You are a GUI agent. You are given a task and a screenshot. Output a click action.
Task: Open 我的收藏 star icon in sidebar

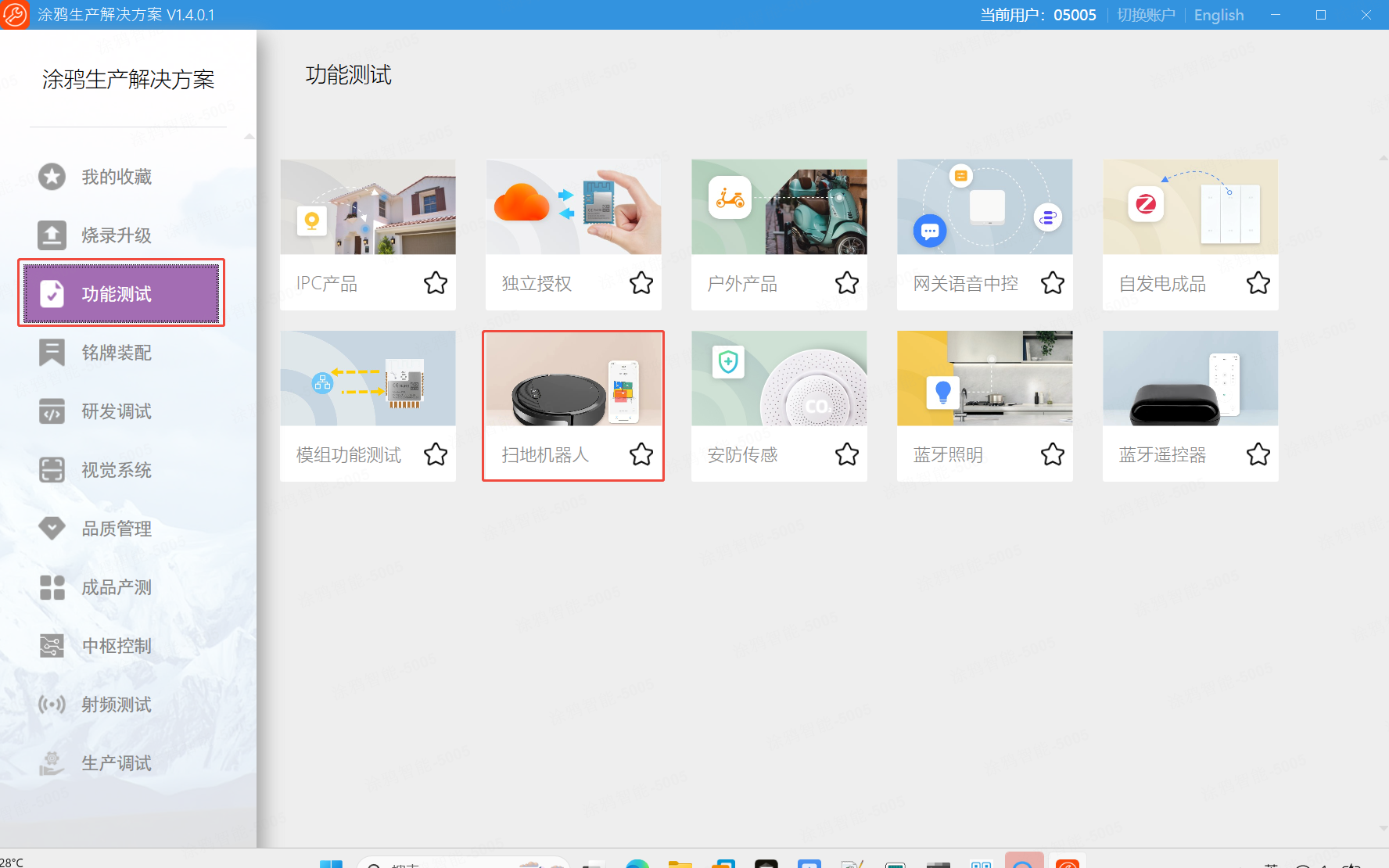[52, 177]
